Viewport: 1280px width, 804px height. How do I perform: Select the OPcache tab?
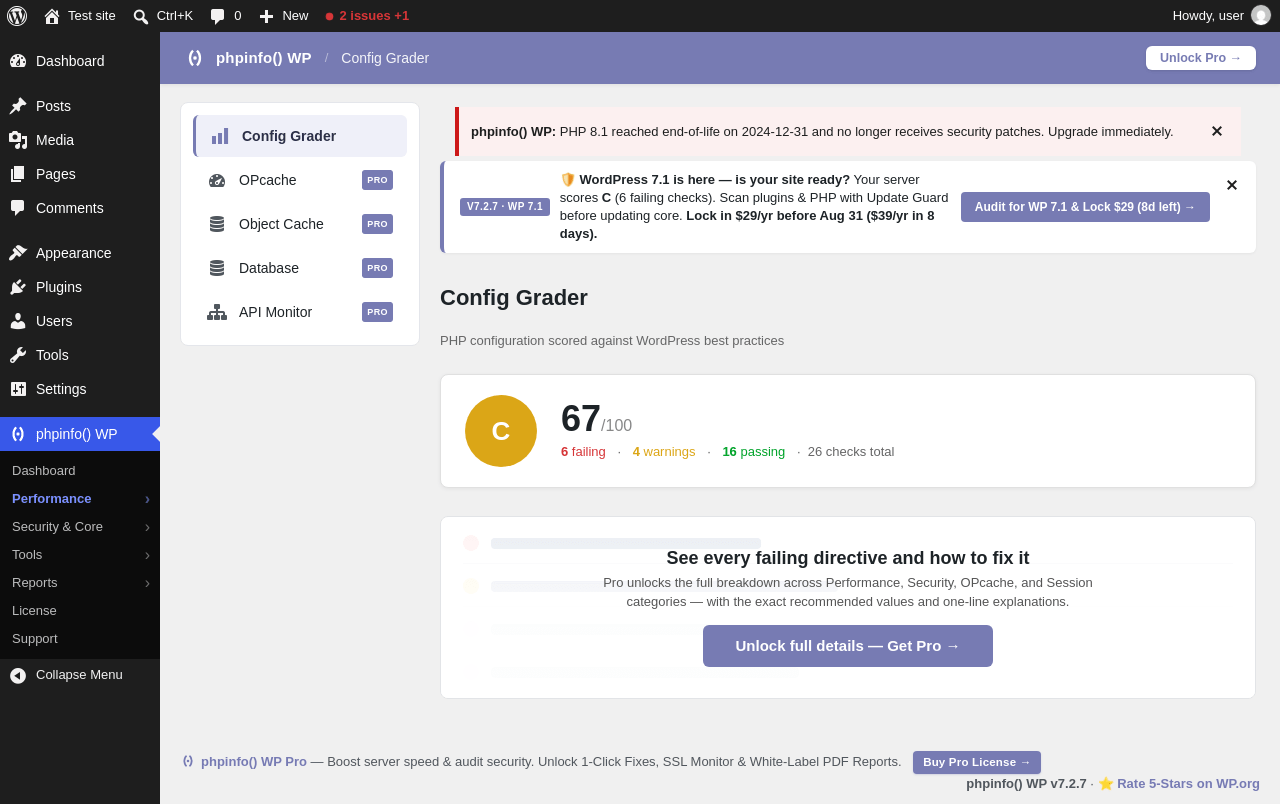pyautogui.click(x=300, y=180)
